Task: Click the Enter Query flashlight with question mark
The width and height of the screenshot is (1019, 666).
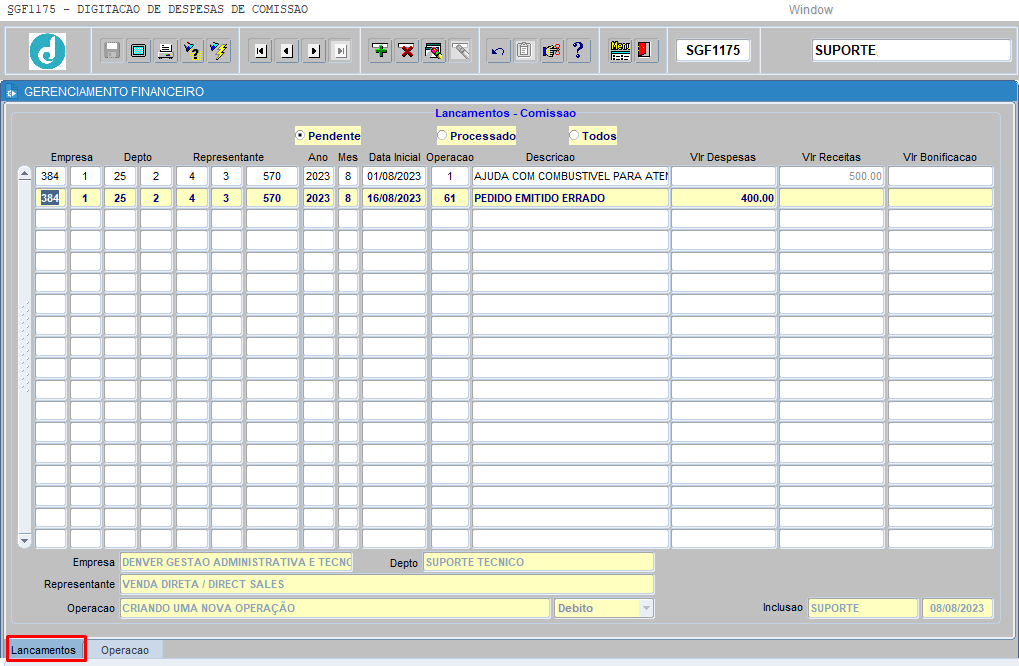Action: (x=192, y=51)
